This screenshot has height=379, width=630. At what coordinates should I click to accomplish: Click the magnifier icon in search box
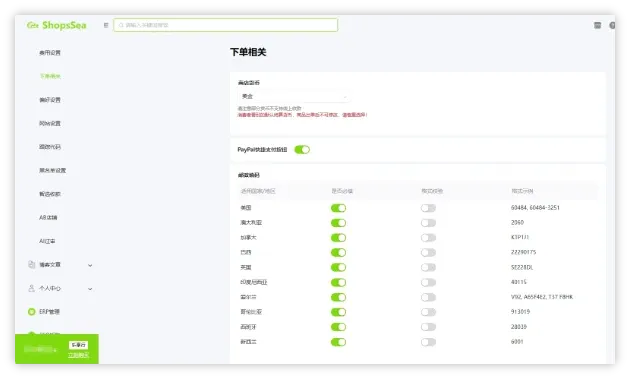(121, 25)
